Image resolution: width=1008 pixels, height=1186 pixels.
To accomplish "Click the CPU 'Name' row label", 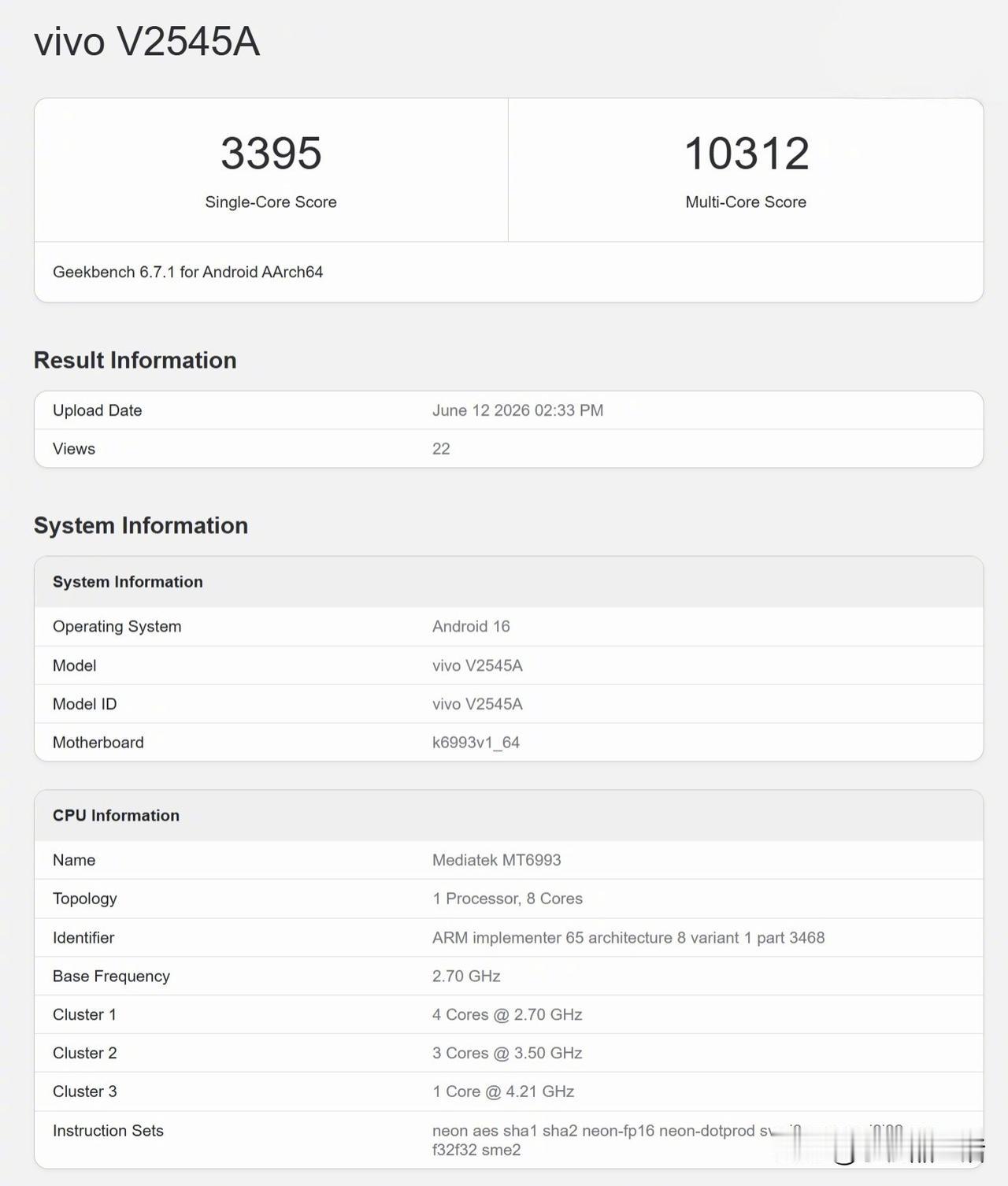I will [74, 860].
